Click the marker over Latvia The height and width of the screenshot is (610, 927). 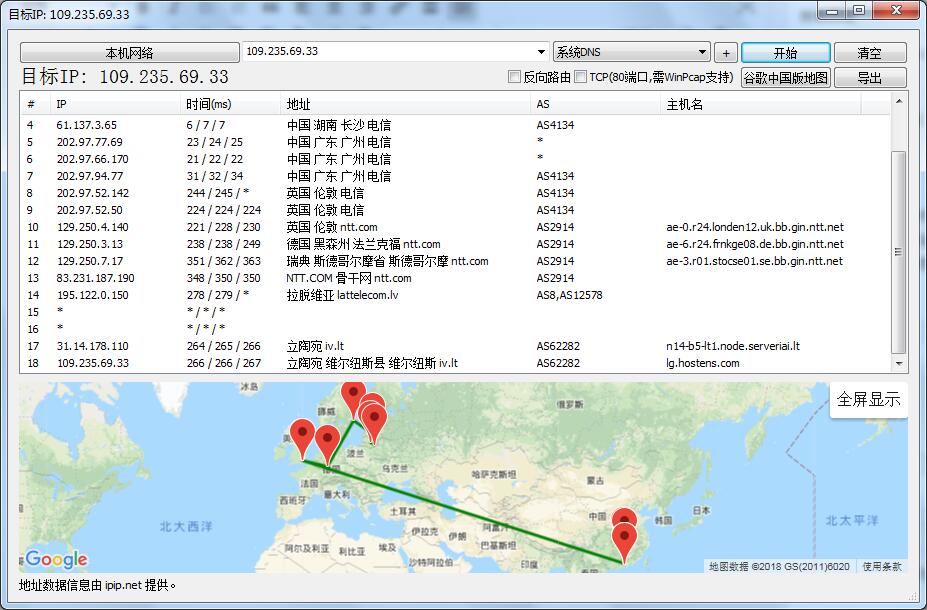372,400
